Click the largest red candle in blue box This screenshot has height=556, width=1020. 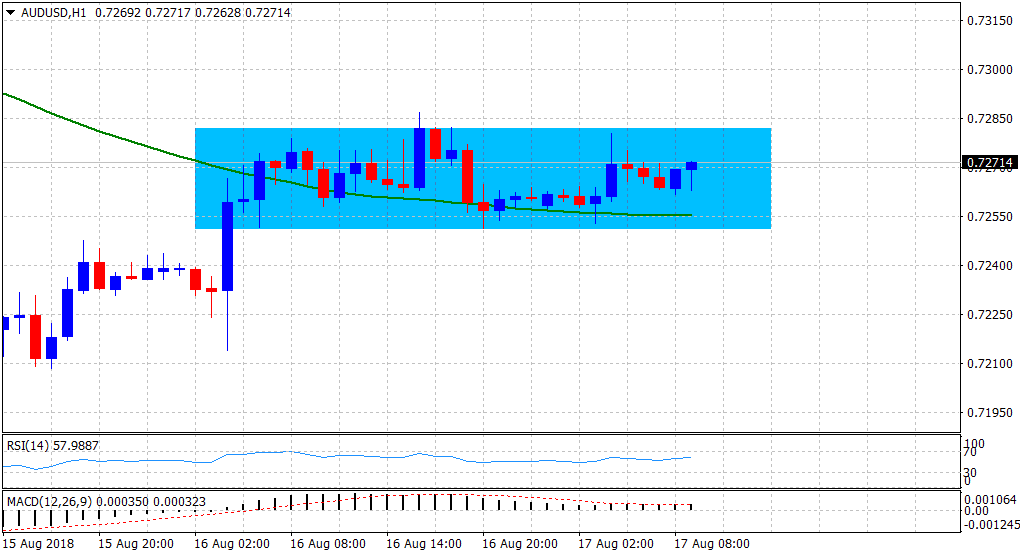pyautogui.click(x=467, y=176)
